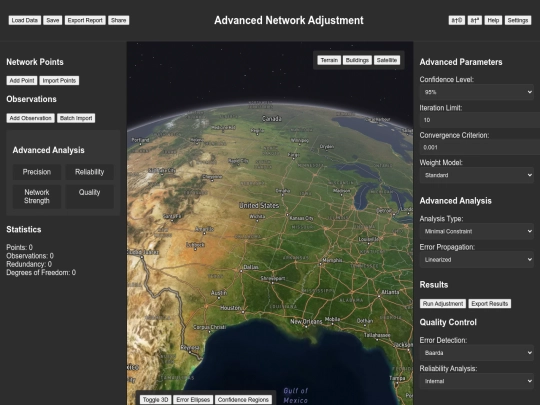Screen dimensions: 540x405
Task: Click the Houston map label
Action: pyautogui.click(x=230, y=308)
